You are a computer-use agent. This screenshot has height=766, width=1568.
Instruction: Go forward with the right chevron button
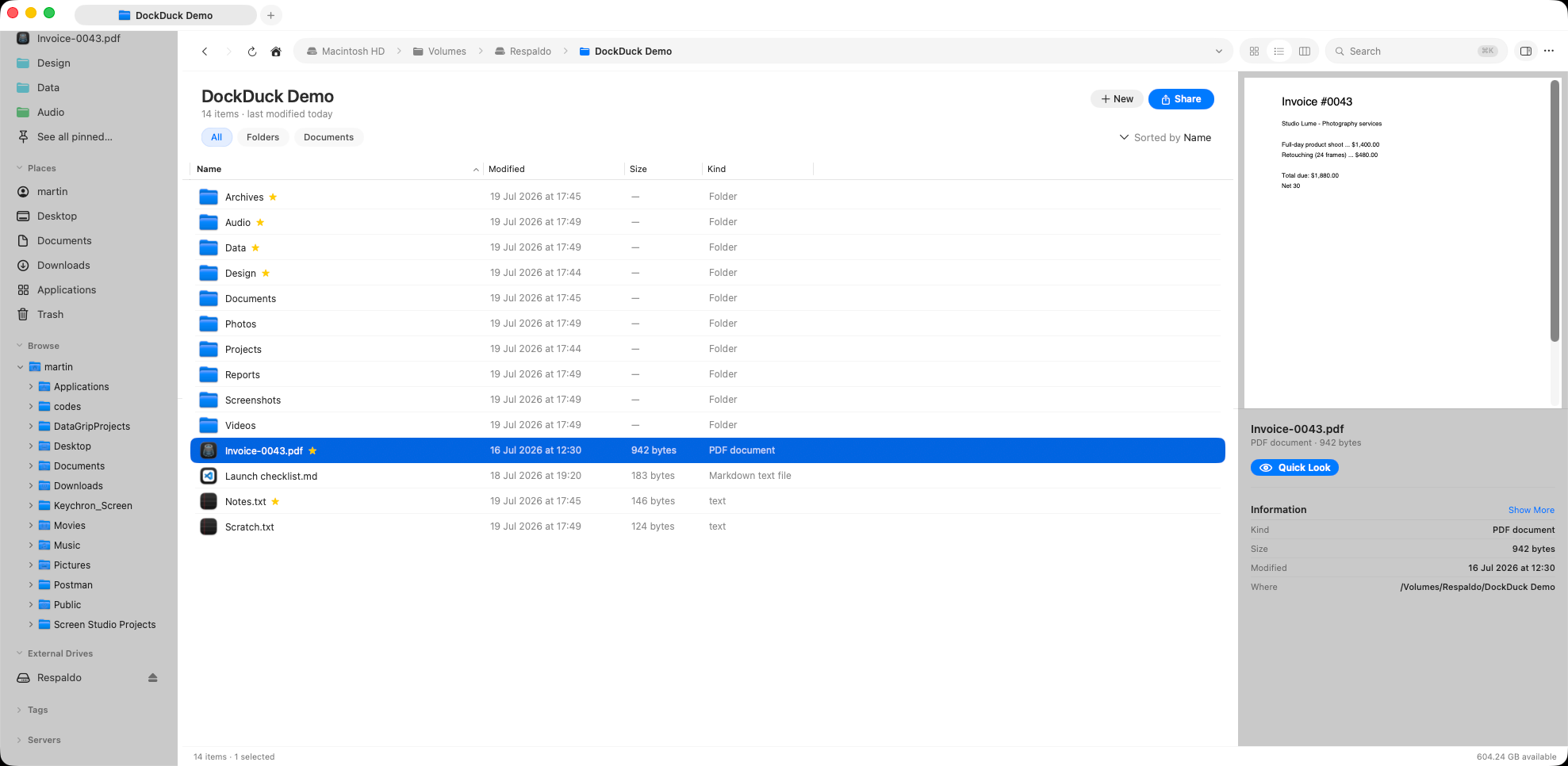pos(228,52)
